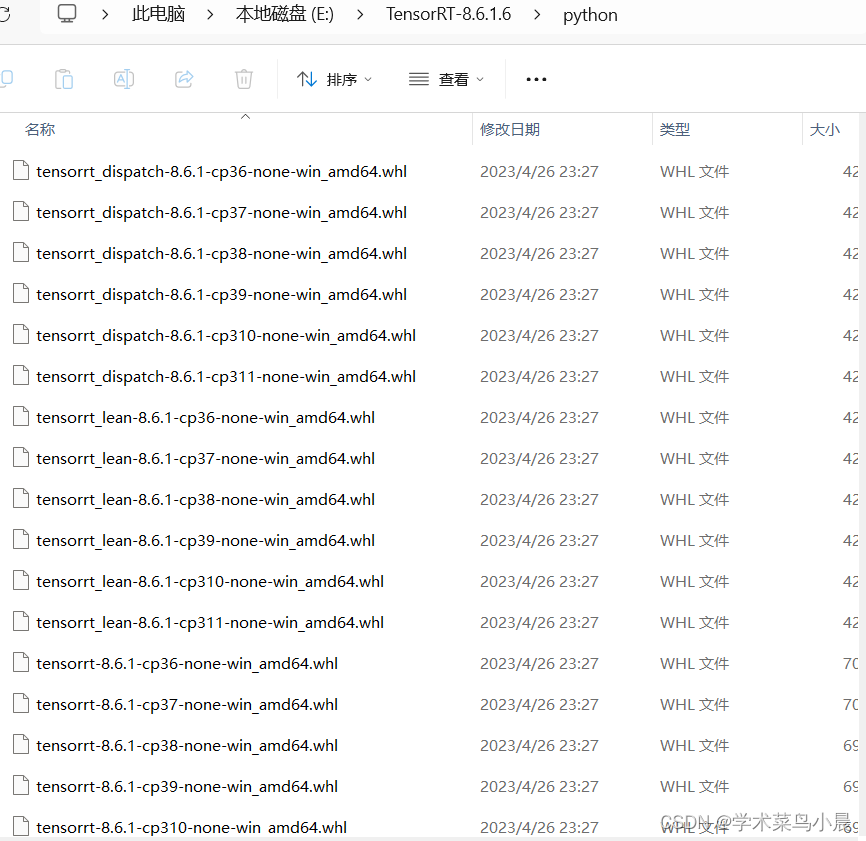The width and height of the screenshot is (866, 841).
Task: Click WHL 文件 type of tensorrt_lean cp38 row
Action: click(694, 500)
